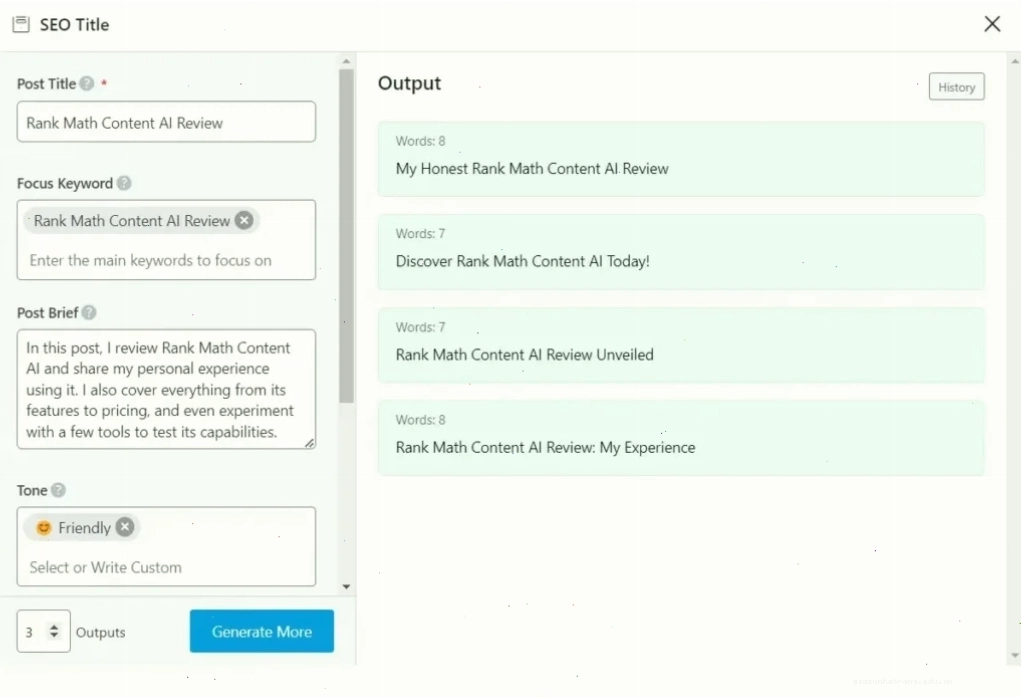Select the Rank Math Content AI Review Unveiled output
The width and height of the screenshot is (1021, 698).
pos(681,345)
